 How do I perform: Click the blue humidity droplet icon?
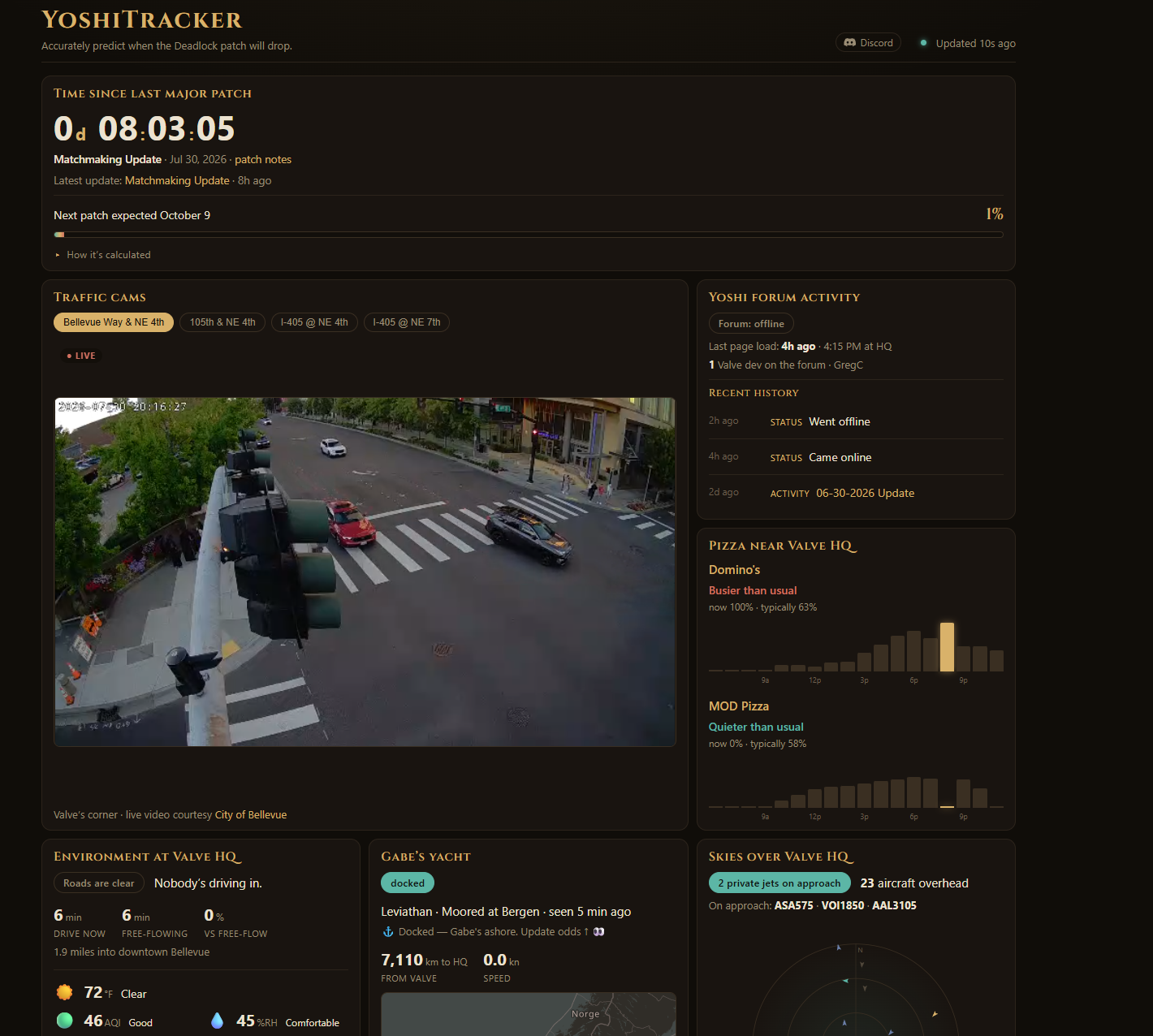pyautogui.click(x=217, y=1021)
